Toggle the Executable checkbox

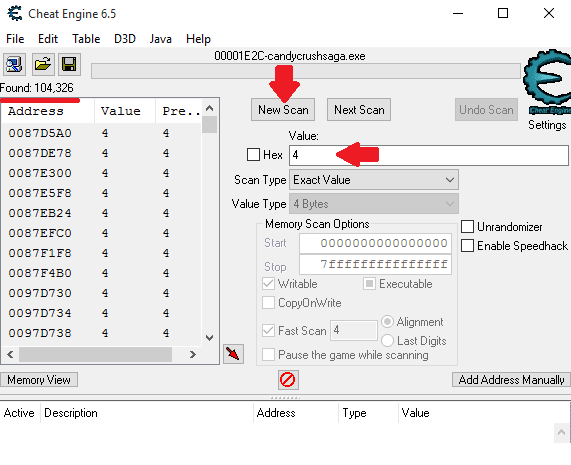point(369,284)
